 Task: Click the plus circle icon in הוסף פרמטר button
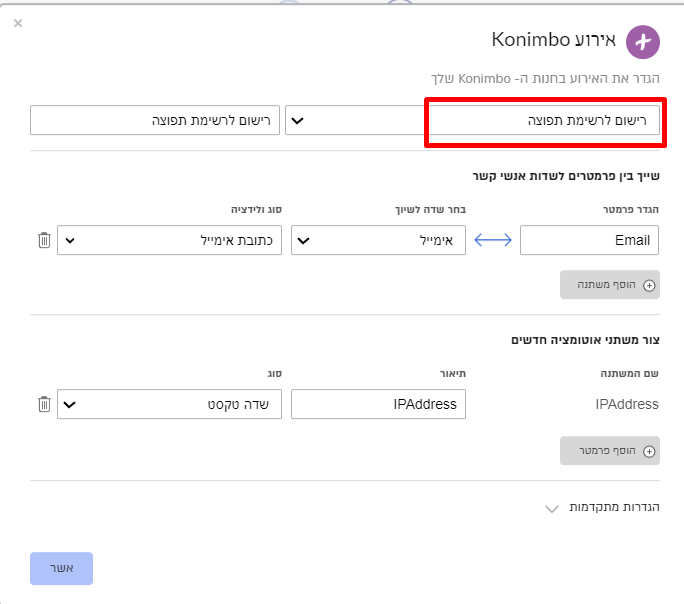tap(649, 451)
